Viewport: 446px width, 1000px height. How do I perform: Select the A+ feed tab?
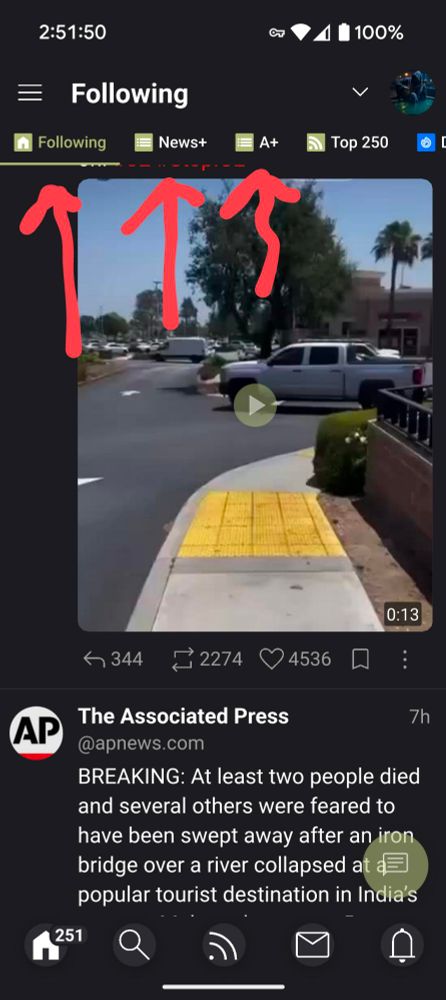click(257, 142)
